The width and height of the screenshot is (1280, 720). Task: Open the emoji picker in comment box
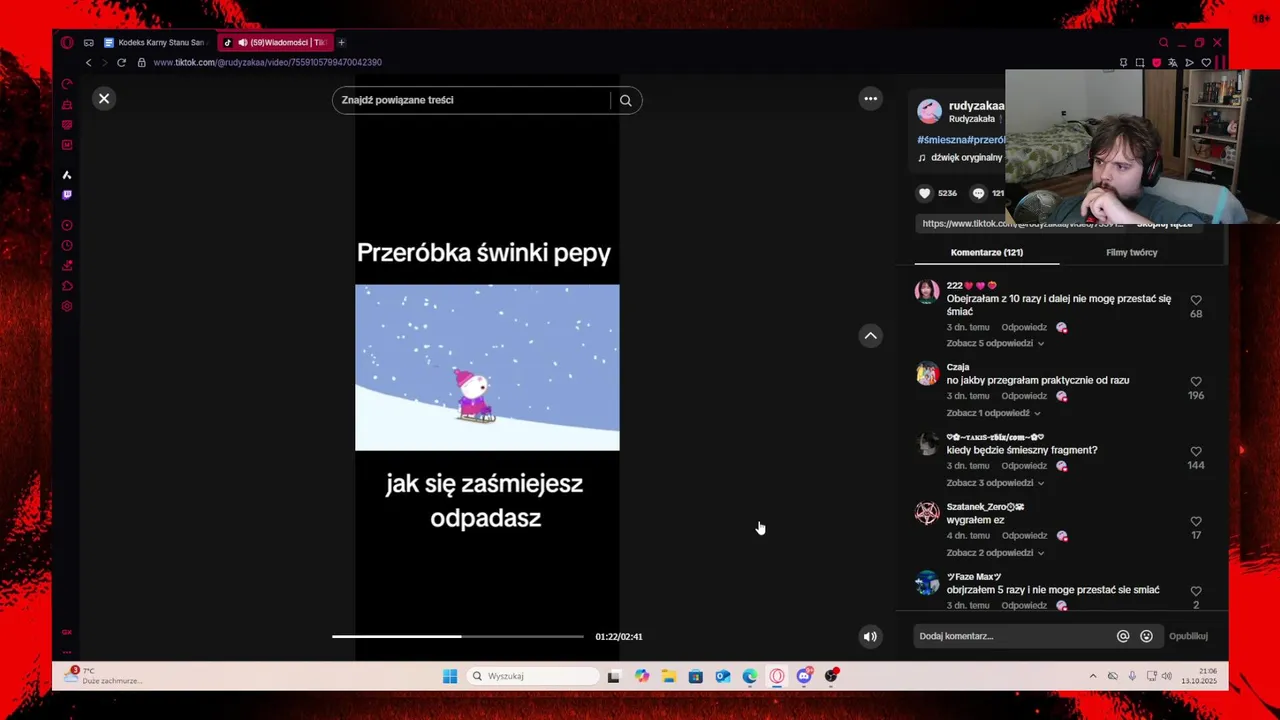[x=1147, y=636]
